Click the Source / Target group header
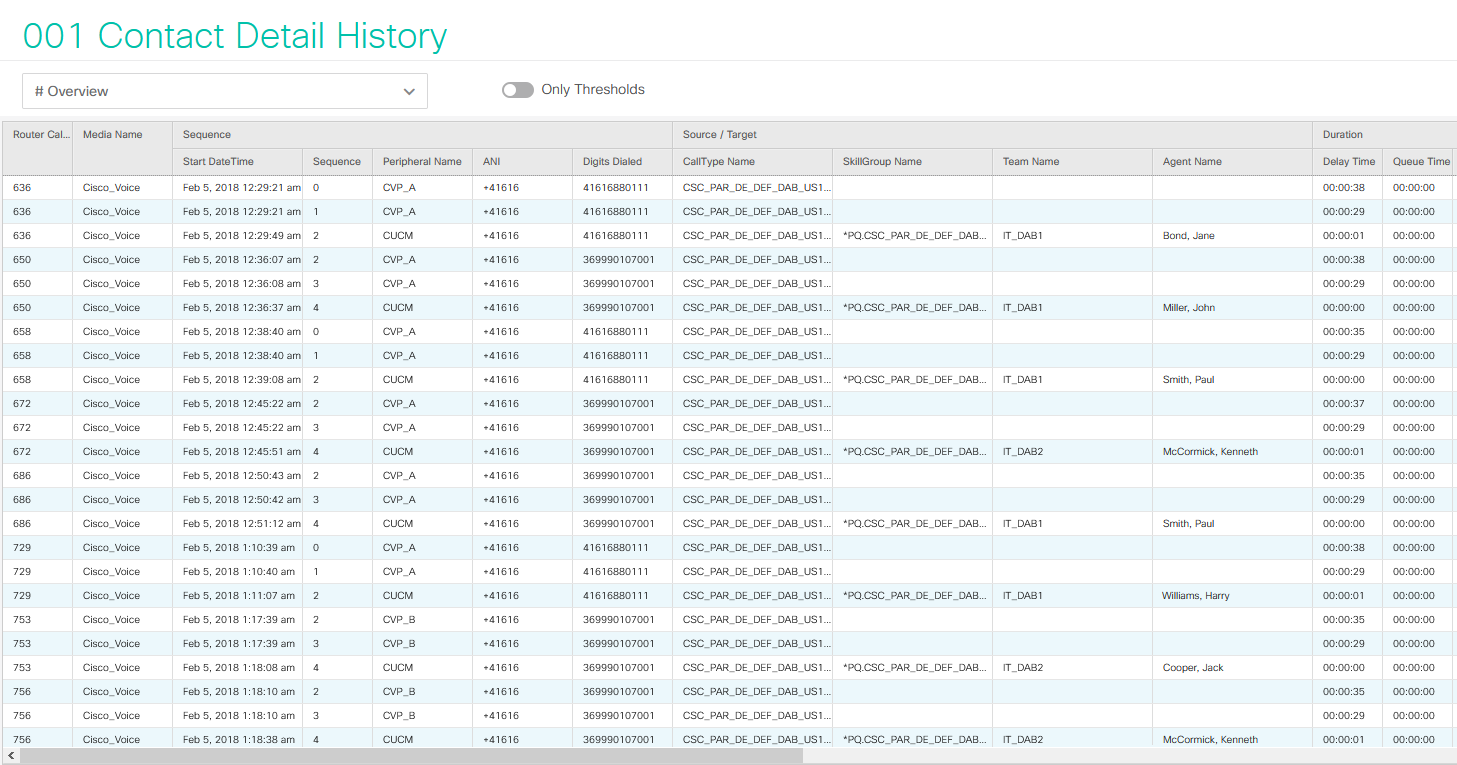The height and width of the screenshot is (765, 1457). pyautogui.click(x=992, y=135)
